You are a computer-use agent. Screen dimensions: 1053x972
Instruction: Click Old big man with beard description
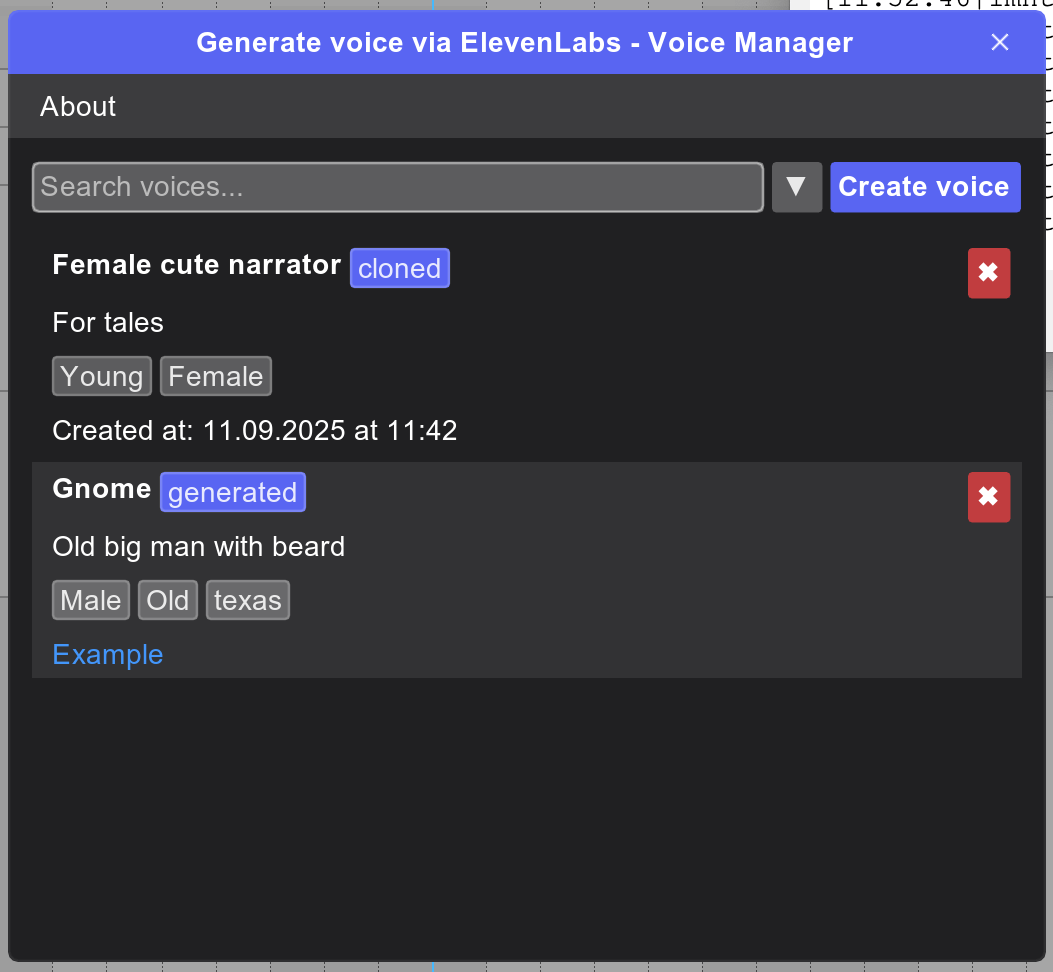click(x=199, y=547)
